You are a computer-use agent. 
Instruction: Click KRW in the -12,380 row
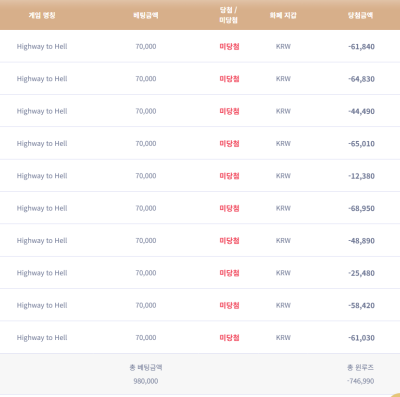click(283, 176)
